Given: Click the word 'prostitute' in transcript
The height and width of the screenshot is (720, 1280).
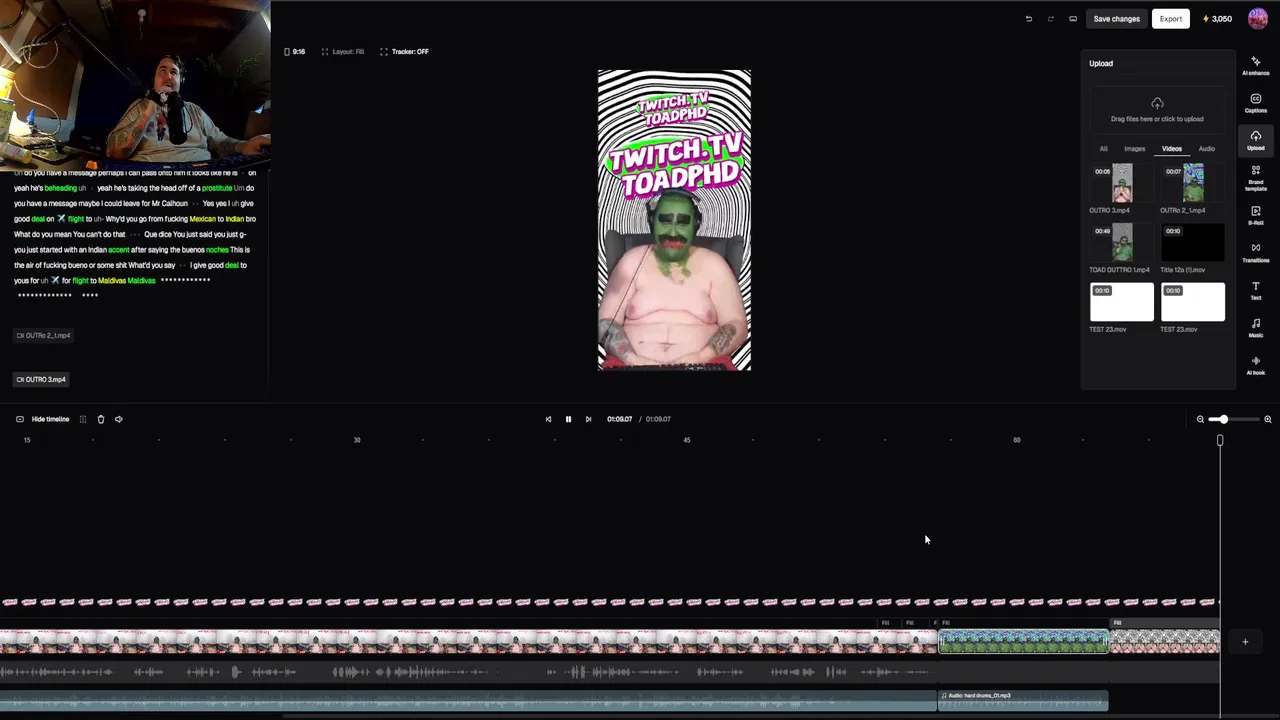Looking at the screenshot, I should pyautogui.click(x=217, y=188).
